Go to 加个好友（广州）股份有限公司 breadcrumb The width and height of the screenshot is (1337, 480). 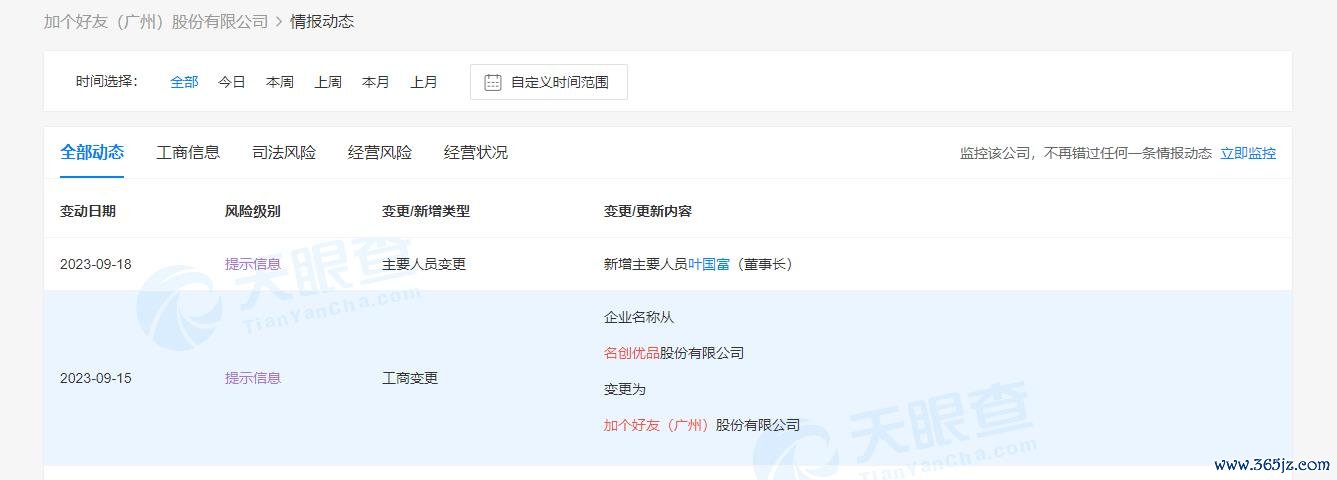tap(156, 21)
